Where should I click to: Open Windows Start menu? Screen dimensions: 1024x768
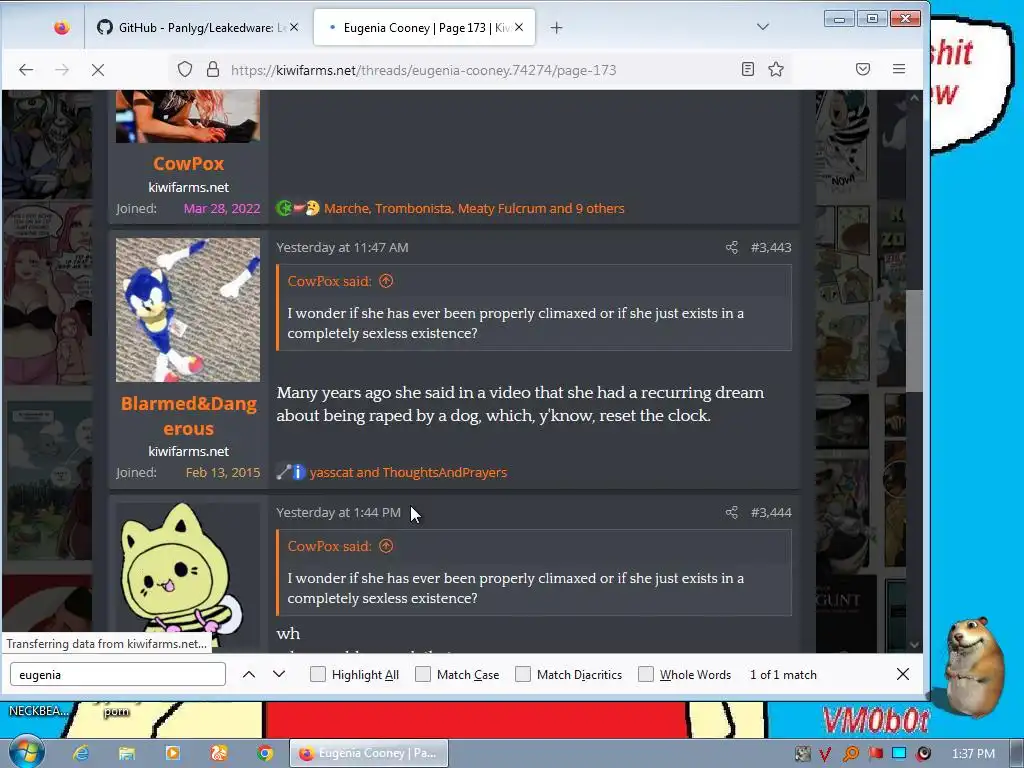pyautogui.click(x=25, y=752)
